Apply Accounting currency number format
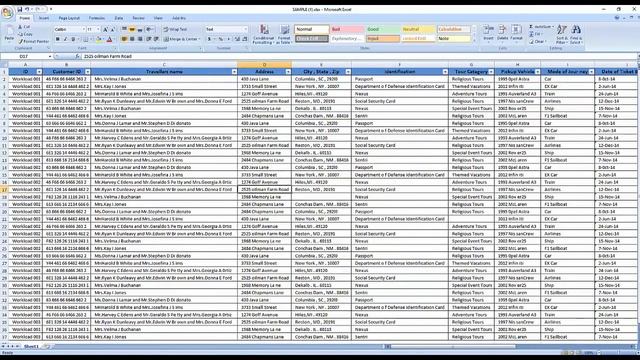Image resolution: width=640 pixels, height=360 pixels. (x=210, y=39)
